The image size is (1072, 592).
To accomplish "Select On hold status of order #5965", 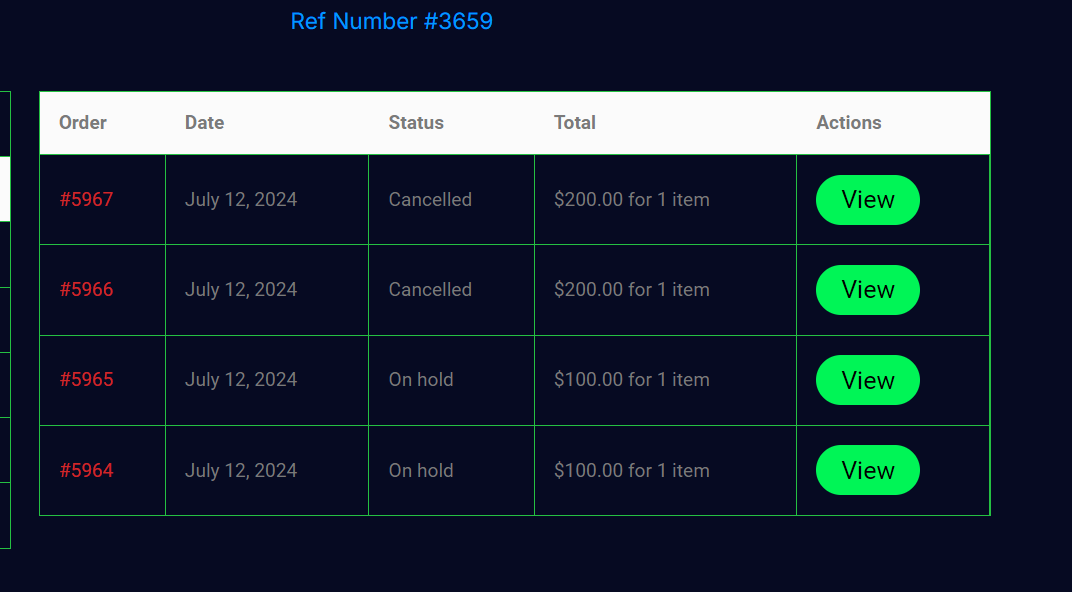I will pos(421,379).
